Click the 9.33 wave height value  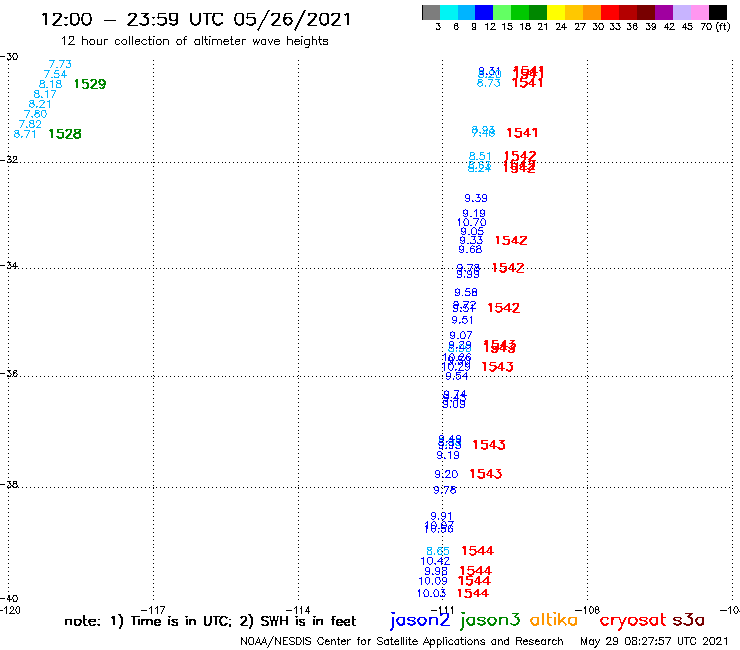pyautogui.click(x=471, y=240)
